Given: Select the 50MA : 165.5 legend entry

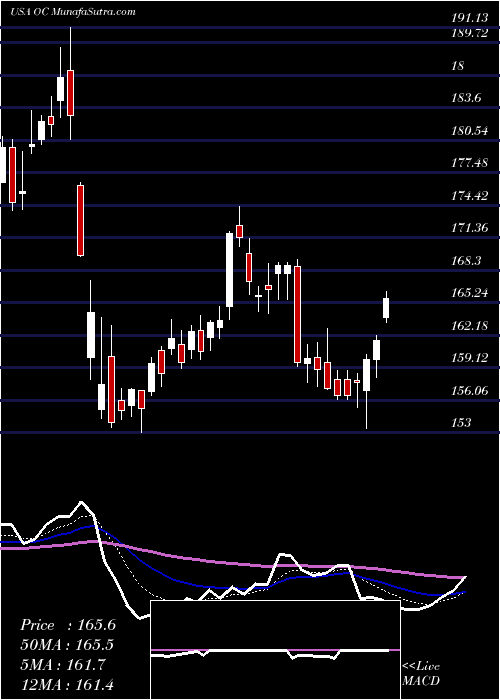Looking at the screenshot, I should 67,645.
